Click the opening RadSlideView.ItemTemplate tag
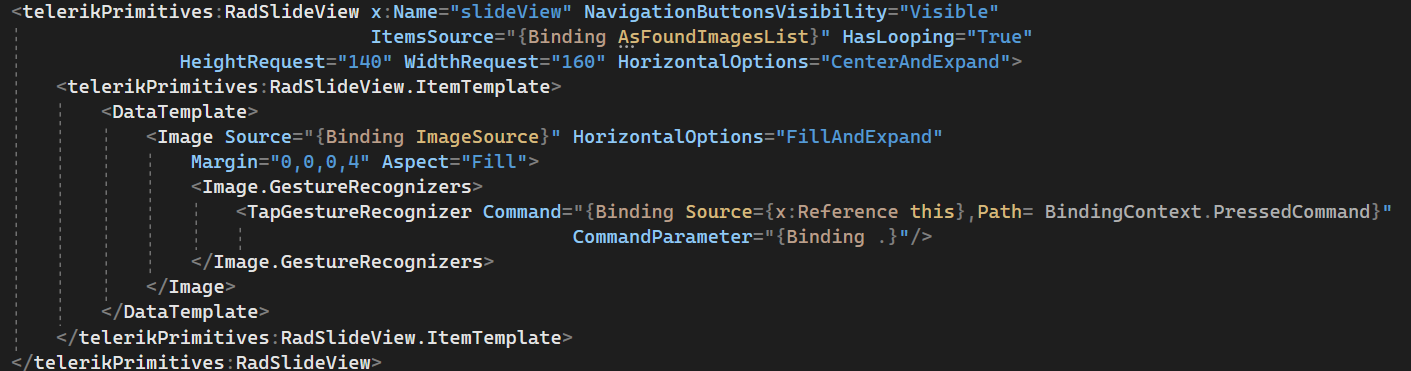Screen dimensions: 1411x371 309,87
